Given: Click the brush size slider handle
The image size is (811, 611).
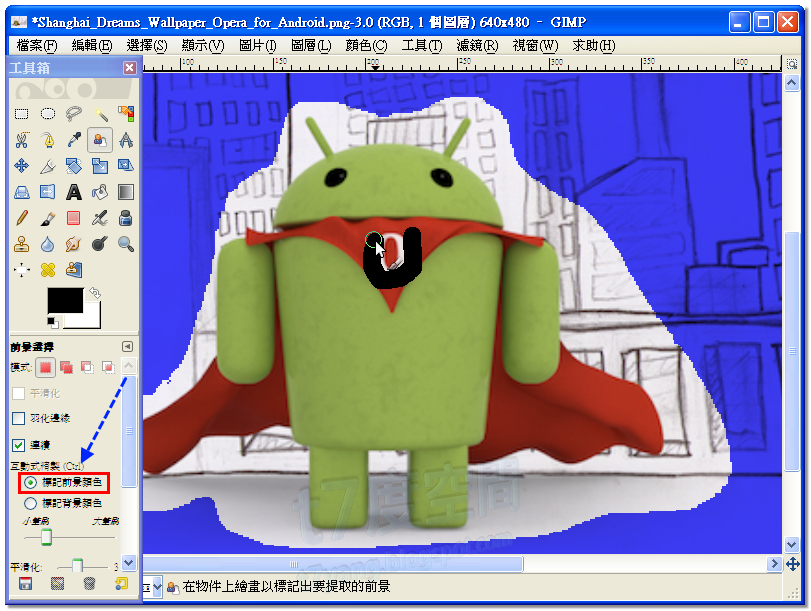Looking at the screenshot, I should click(x=46, y=537).
